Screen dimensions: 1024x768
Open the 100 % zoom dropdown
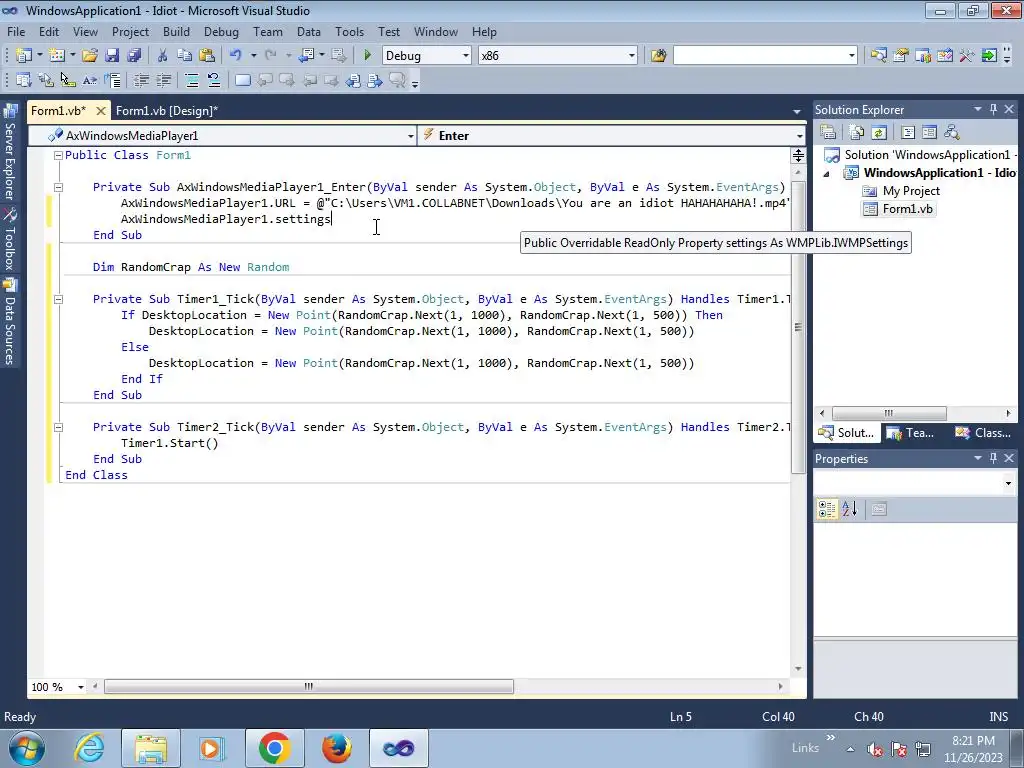81,687
